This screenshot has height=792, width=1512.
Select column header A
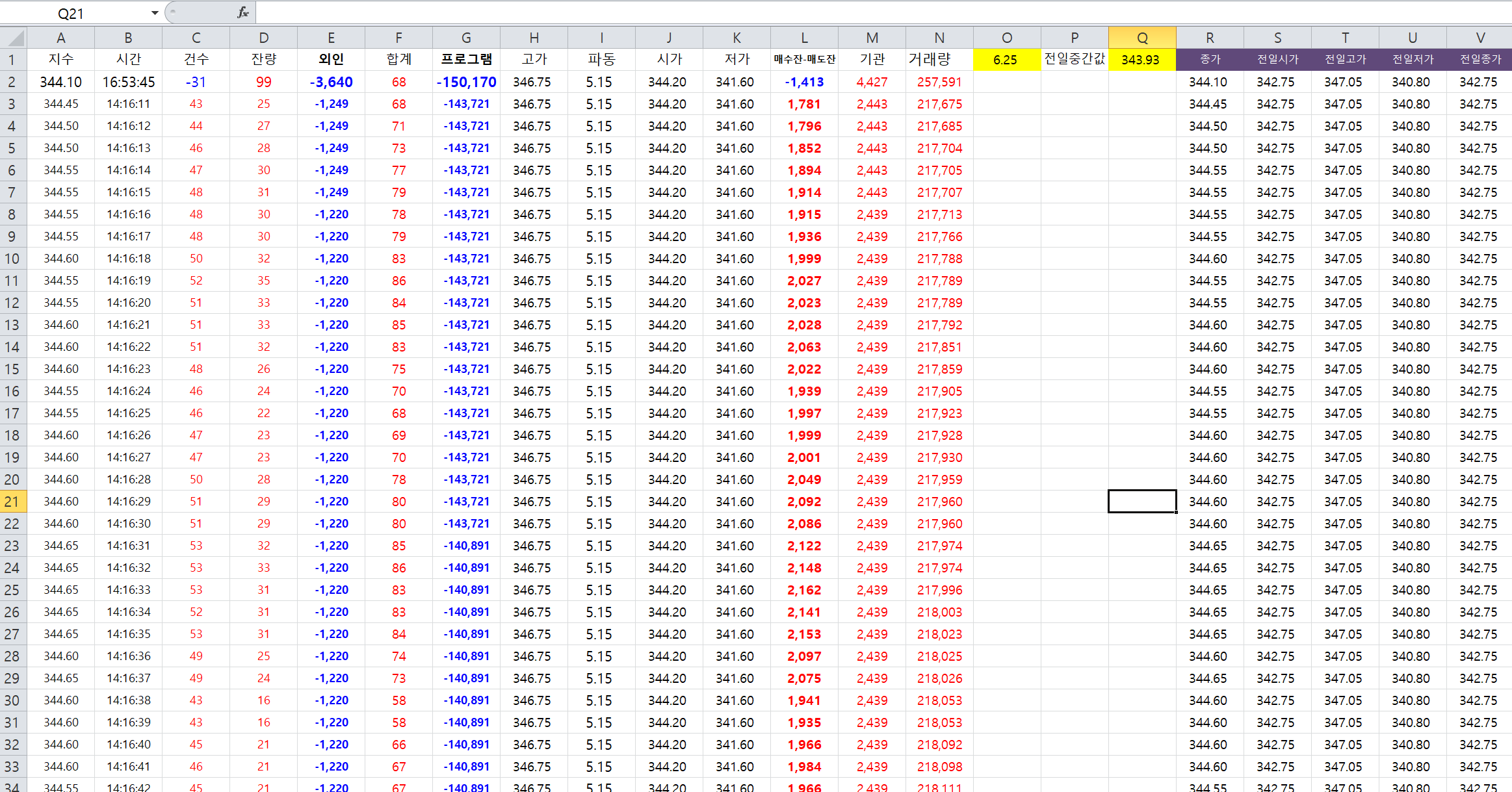[61, 38]
